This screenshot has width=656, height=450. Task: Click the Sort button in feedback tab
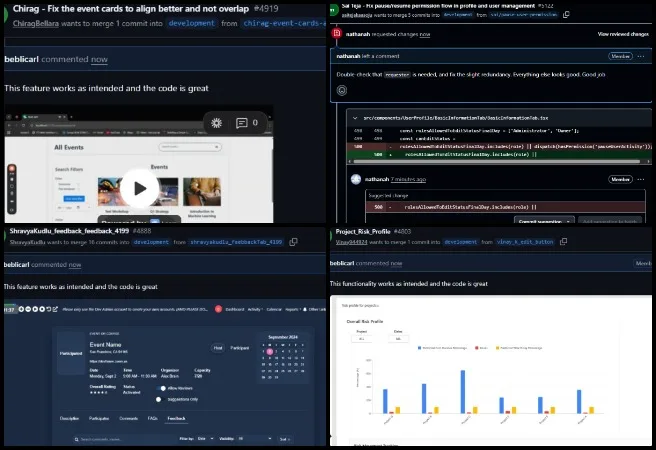[285, 439]
